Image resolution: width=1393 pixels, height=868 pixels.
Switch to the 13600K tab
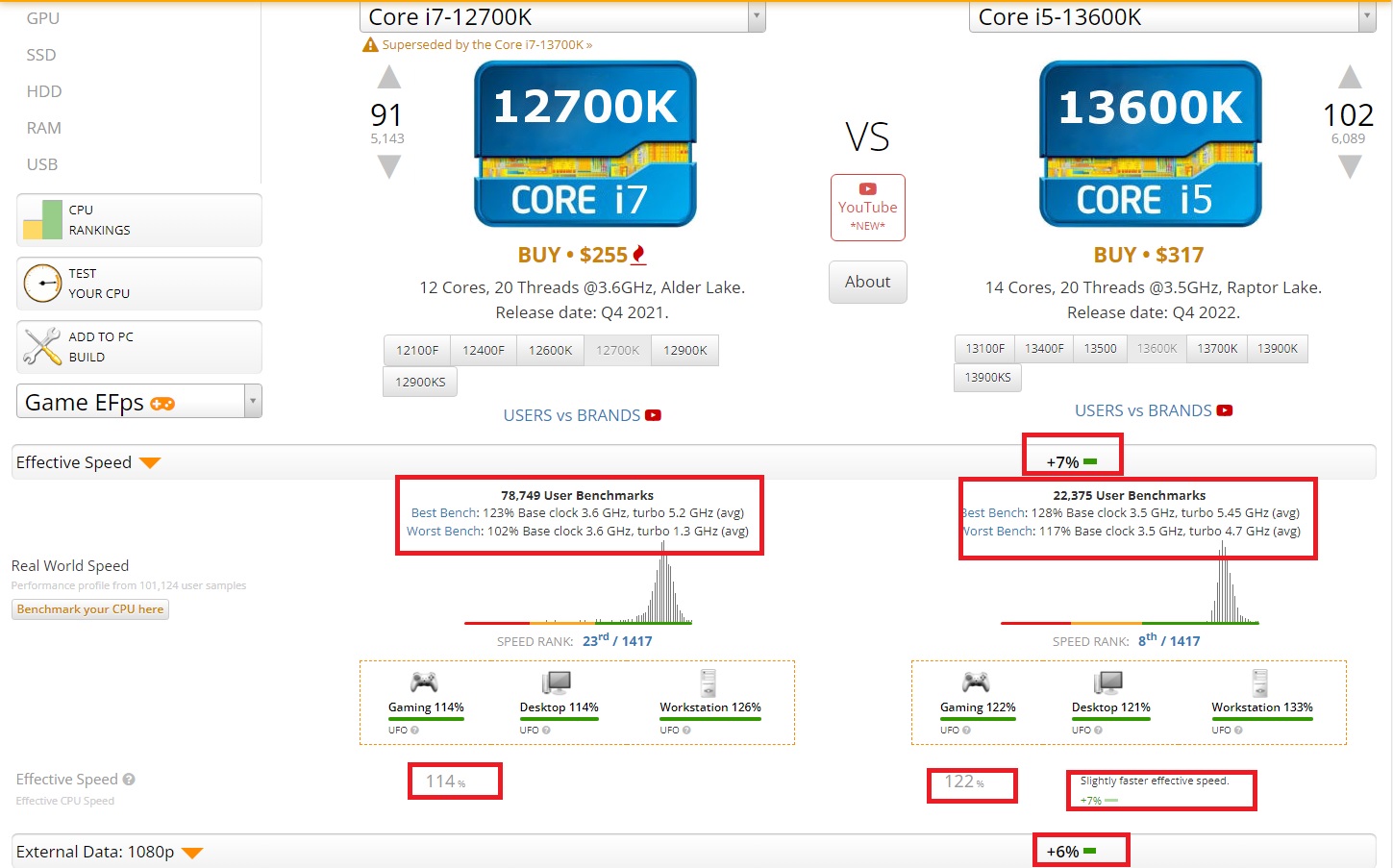pyautogui.click(x=1157, y=348)
